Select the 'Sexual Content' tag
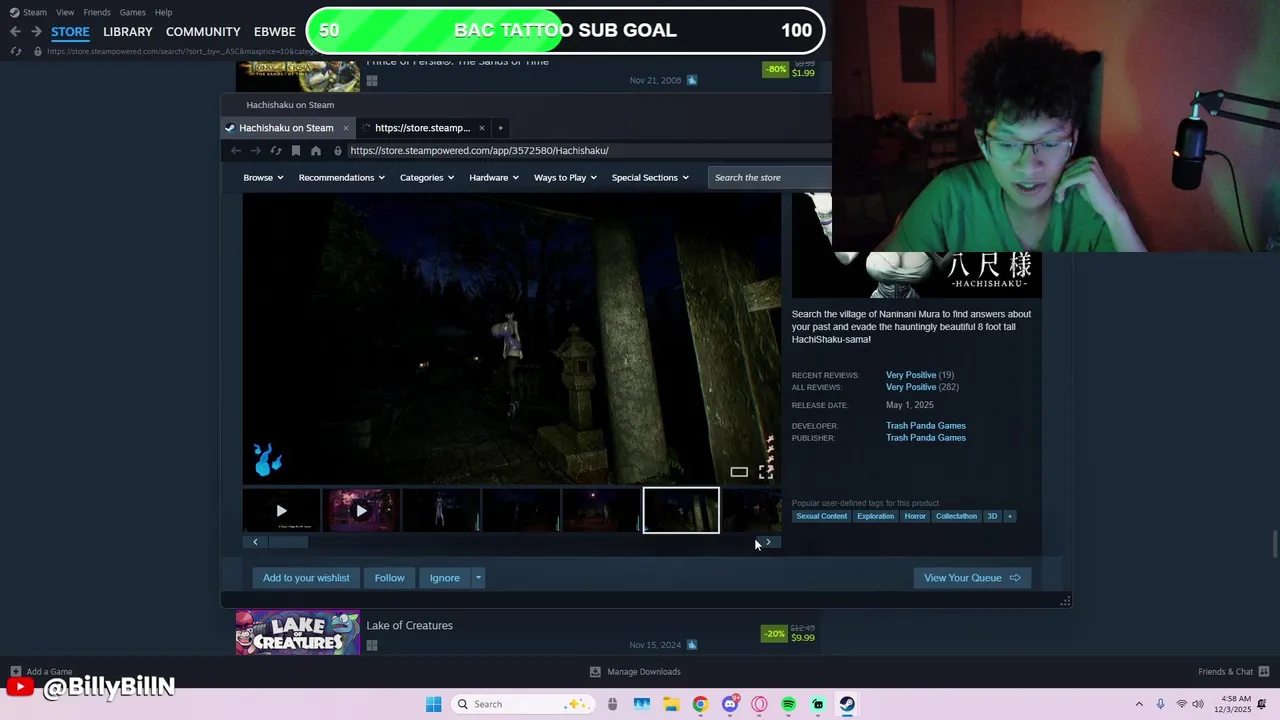1280x720 pixels. pos(821,516)
